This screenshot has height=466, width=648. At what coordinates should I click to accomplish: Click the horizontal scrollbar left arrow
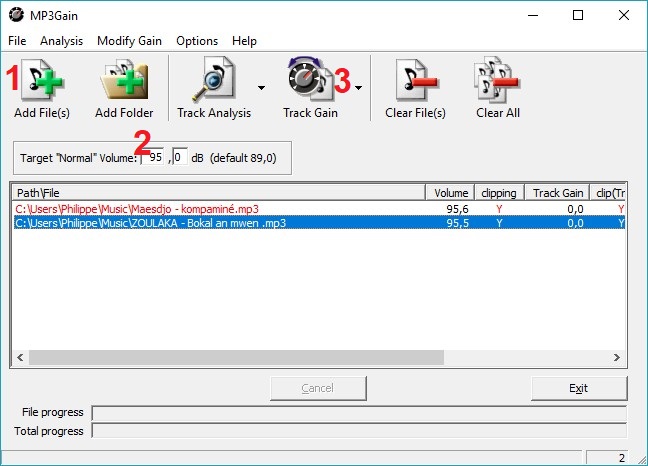20,357
